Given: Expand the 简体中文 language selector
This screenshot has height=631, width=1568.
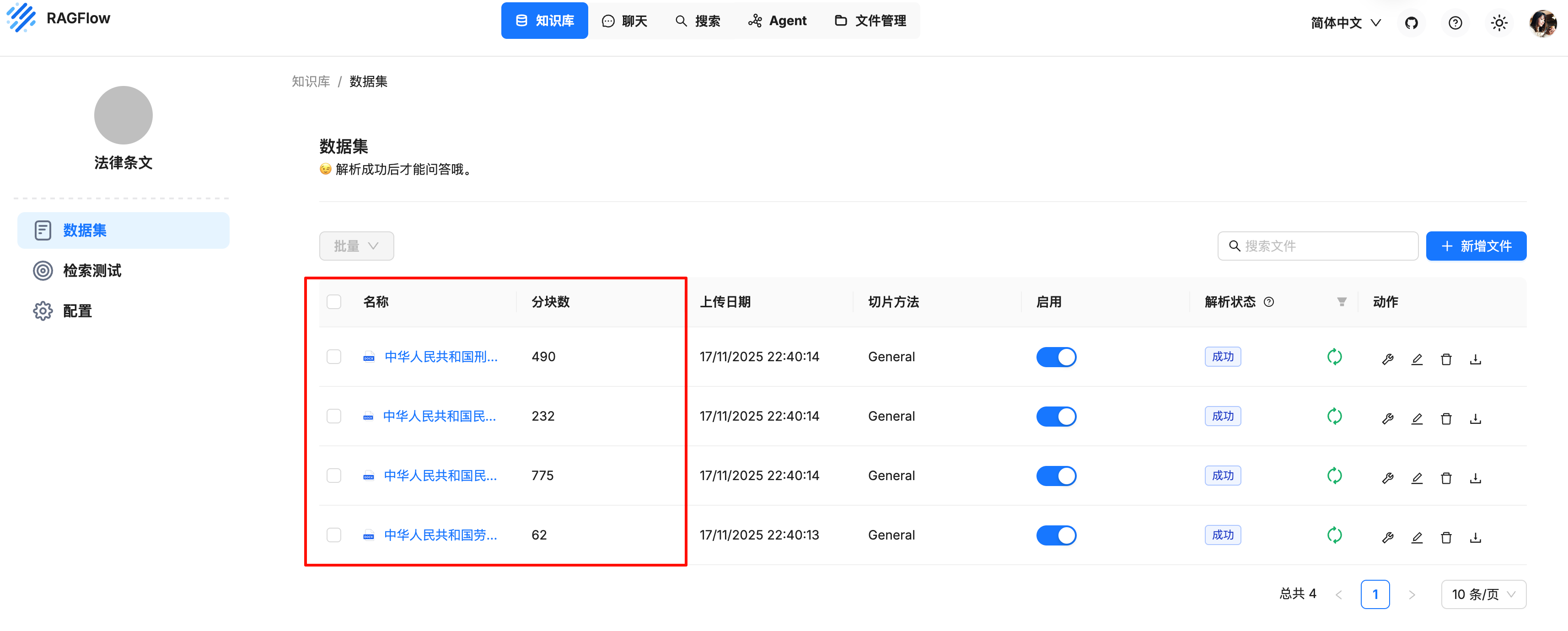Looking at the screenshot, I should 1345,23.
